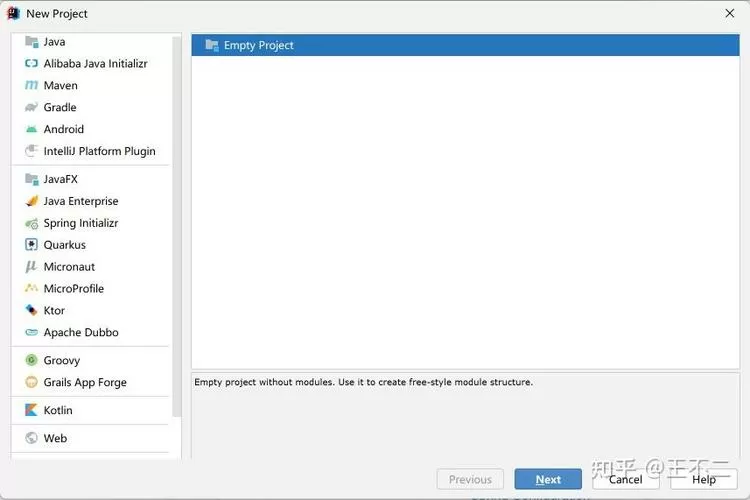The height and width of the screenshot is (500, 750).
Task: Click the IntelliJ Platform Plugin icon
Action: tap(32, 151)
